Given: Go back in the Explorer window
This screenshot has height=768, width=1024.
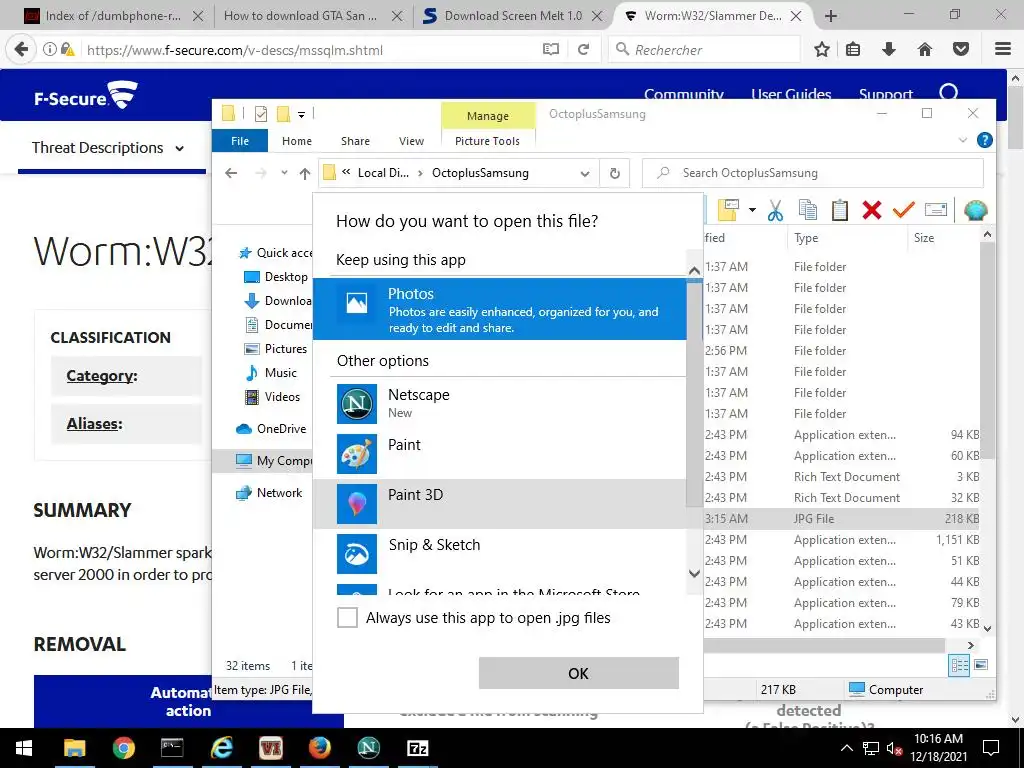Looking at the screenshot, I should coord(231,173).
